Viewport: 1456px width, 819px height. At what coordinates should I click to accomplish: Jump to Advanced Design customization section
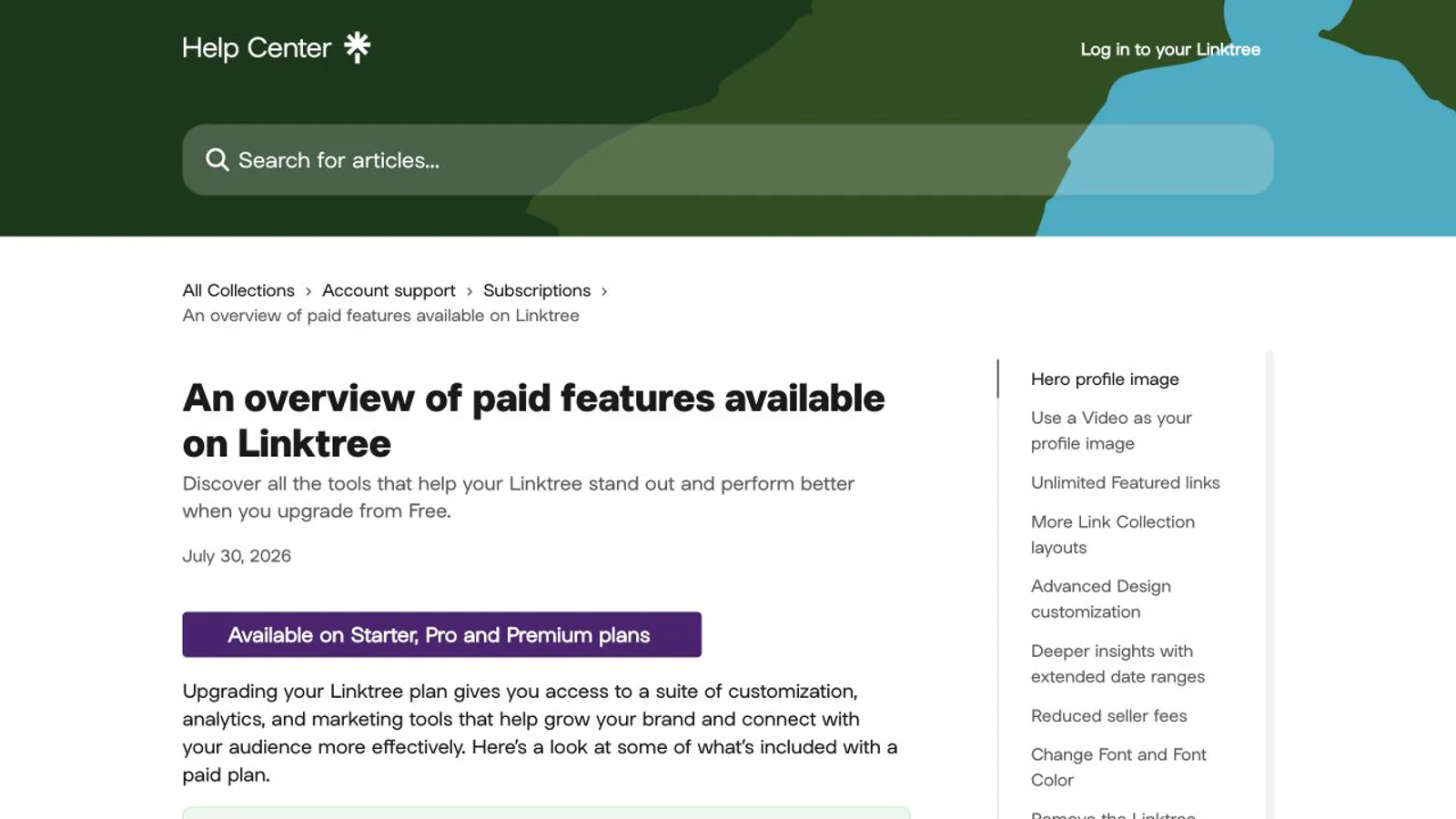tap(1101, 599)
